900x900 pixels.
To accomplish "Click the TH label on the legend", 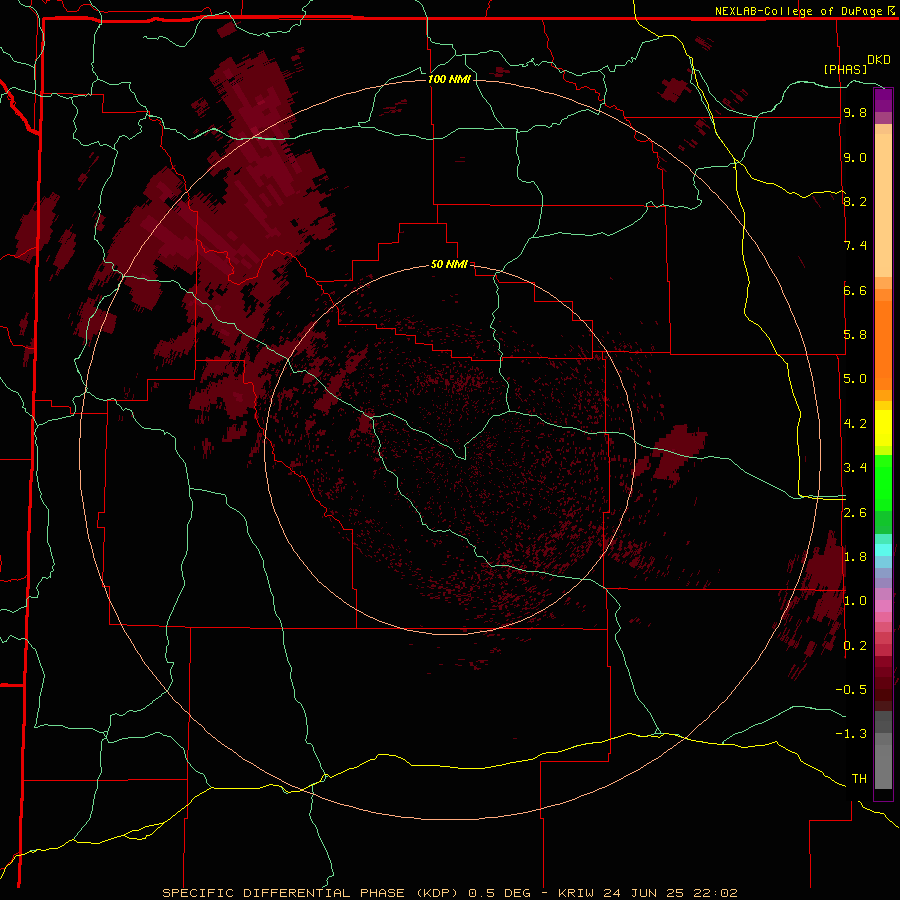I will point(859,779).
